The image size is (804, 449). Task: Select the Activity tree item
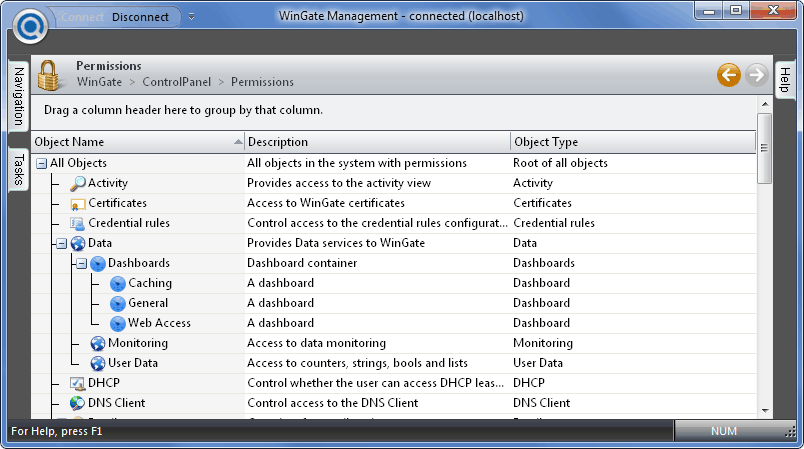(x=108, y=183)
